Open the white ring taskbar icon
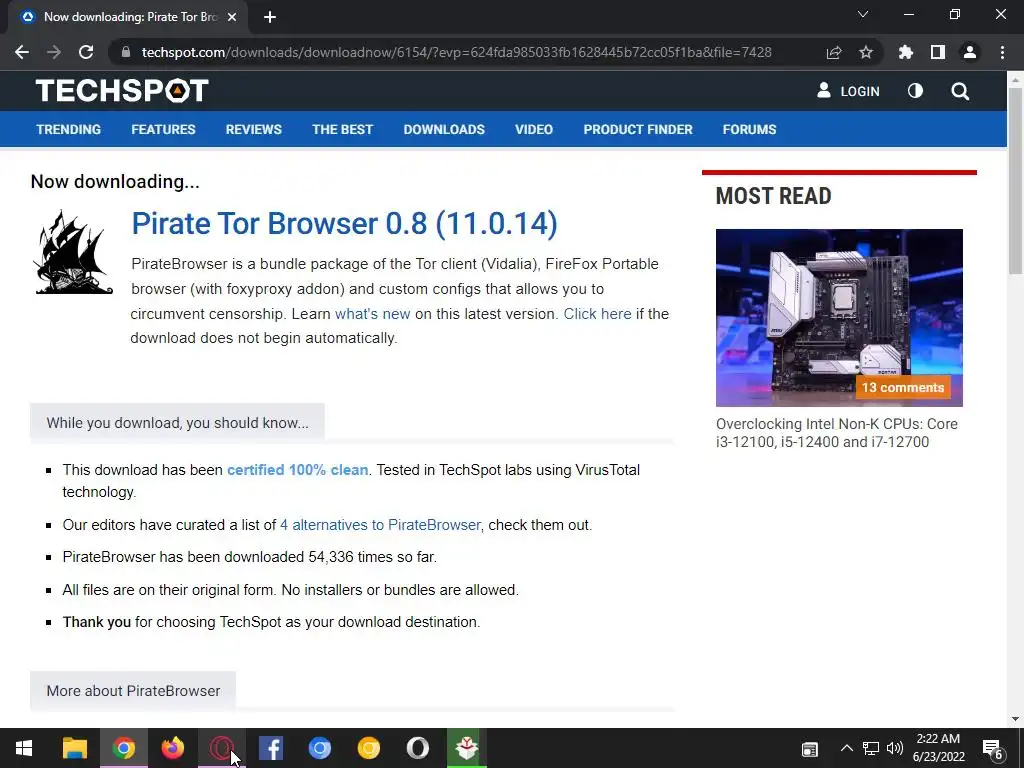This screenshot has height=768, width=1024. pos(417,748)
